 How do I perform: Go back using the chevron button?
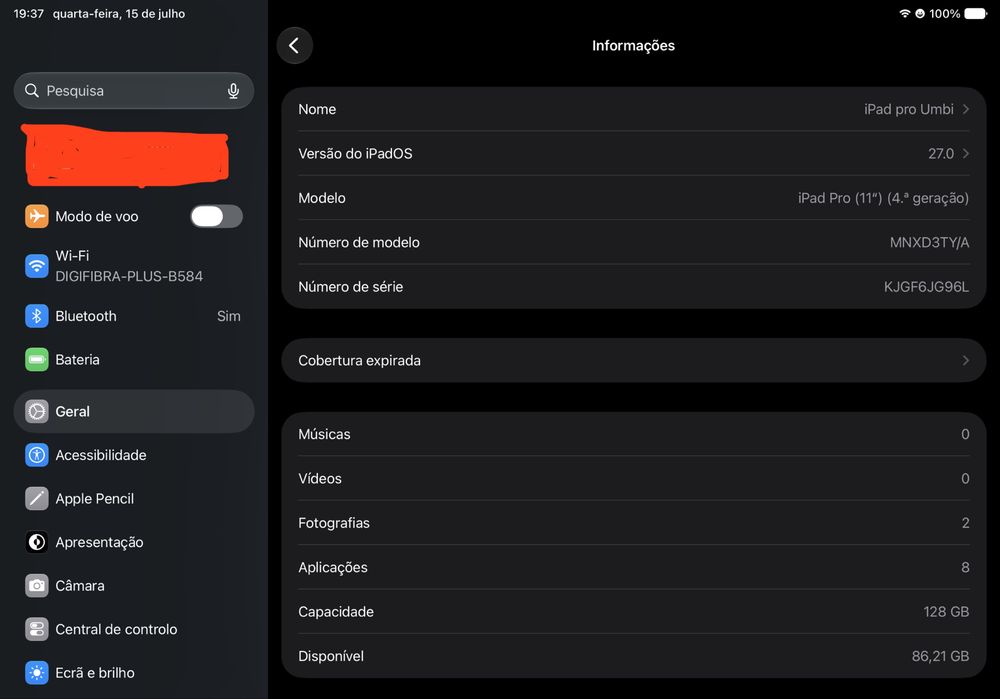coord(294,45)
